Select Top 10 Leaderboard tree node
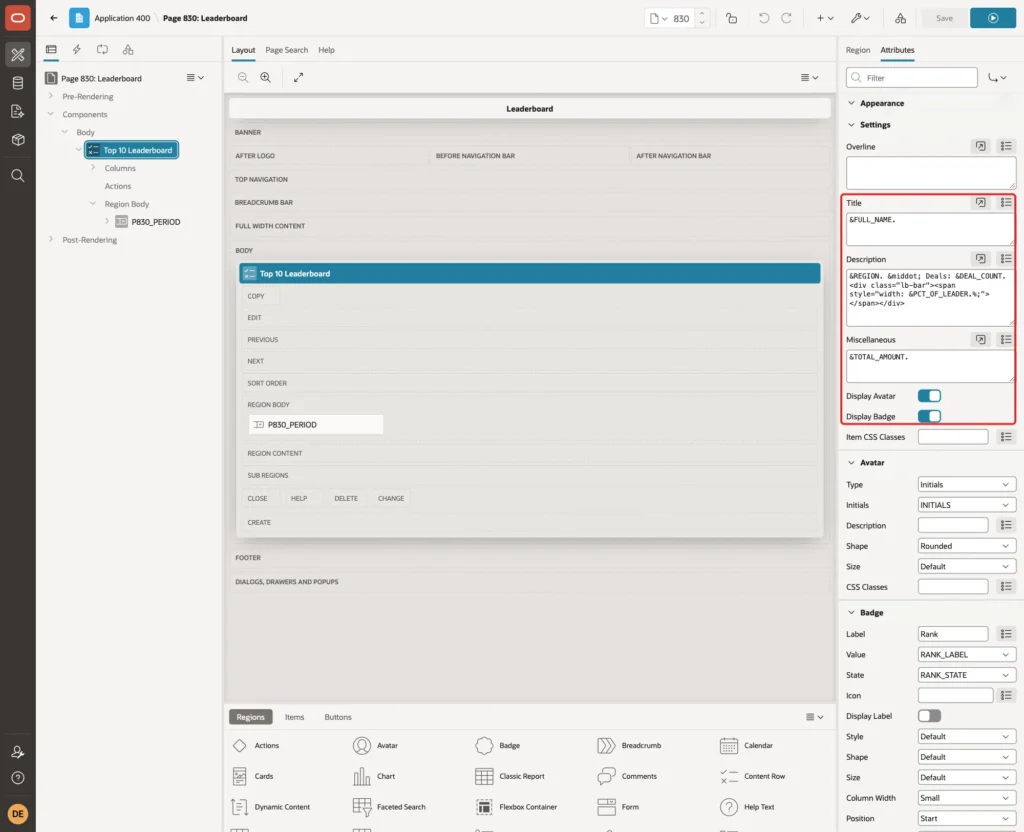Viewport: 1024px width, 832px height. [131, 150]
